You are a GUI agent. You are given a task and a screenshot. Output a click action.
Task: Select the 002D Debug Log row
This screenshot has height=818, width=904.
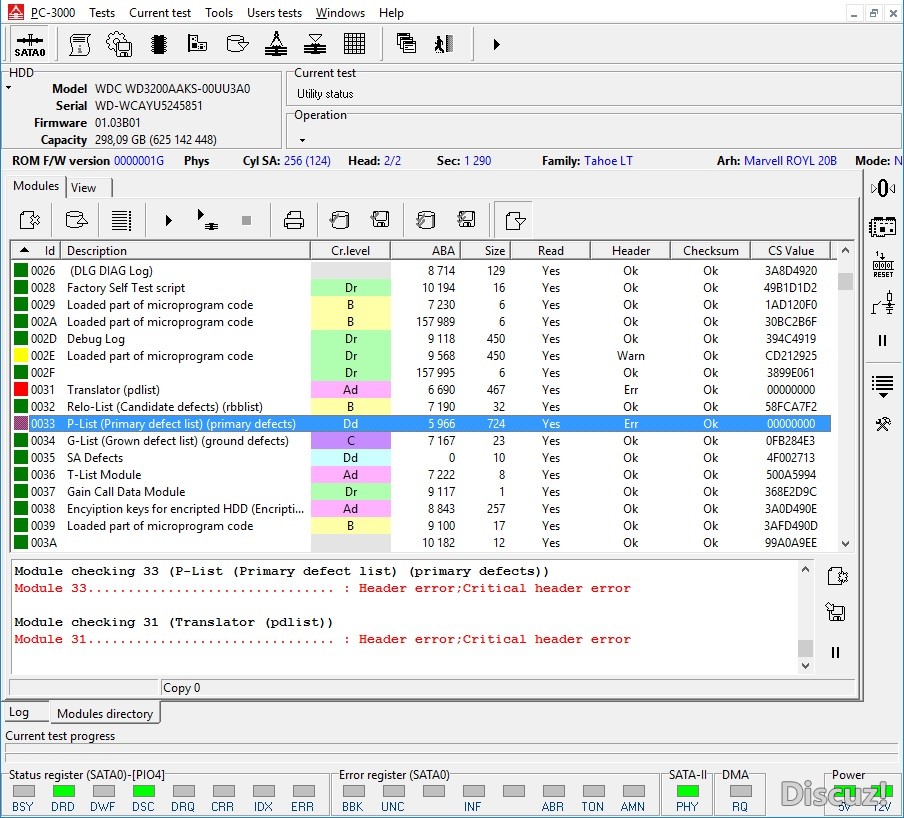tap(421, 339)
